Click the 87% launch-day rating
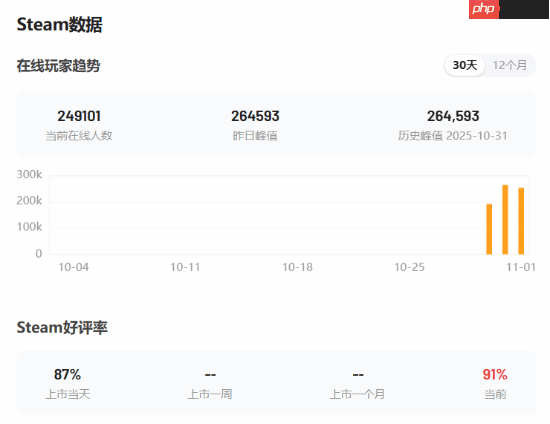Viewport: 550px width, 424px height. (67, 375)
